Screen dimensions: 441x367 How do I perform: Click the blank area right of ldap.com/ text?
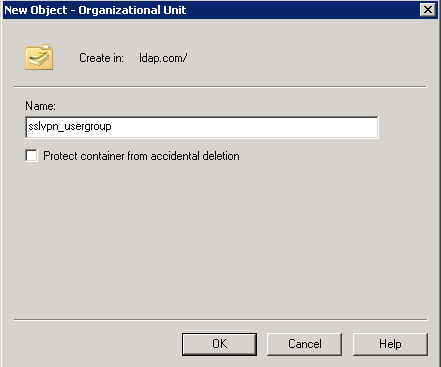pos(307,58)
